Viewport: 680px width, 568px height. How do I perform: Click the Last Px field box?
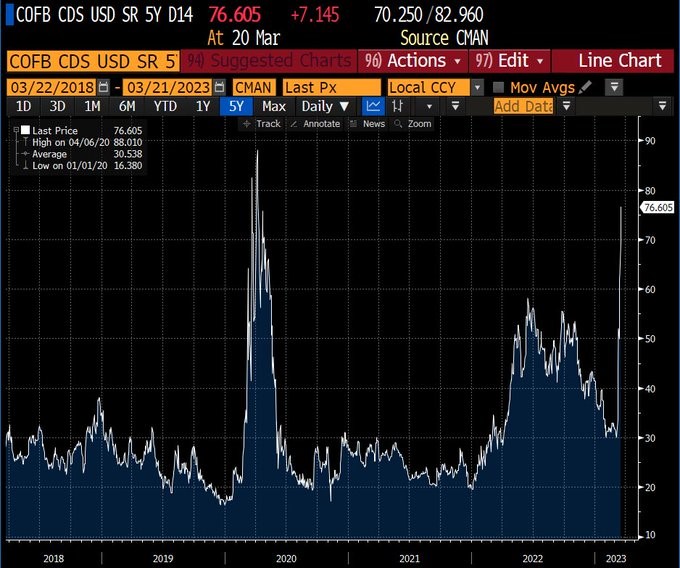tap(330, 88)
